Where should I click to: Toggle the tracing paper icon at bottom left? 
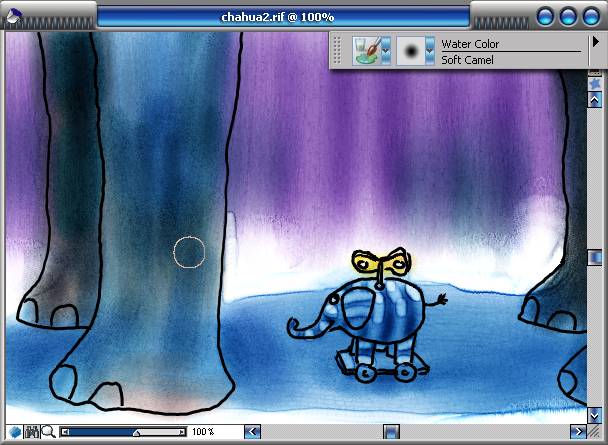(x=15, y=431)
